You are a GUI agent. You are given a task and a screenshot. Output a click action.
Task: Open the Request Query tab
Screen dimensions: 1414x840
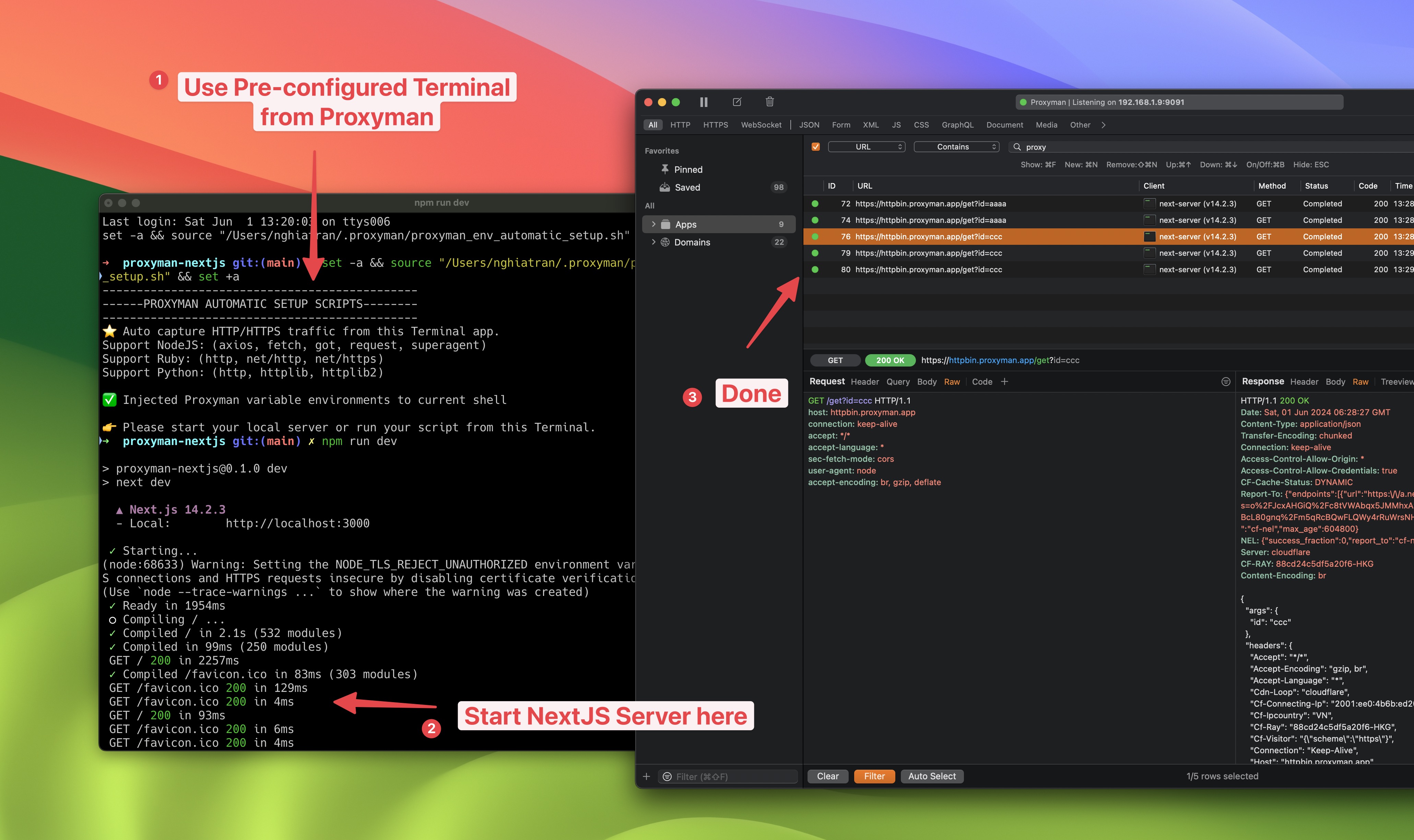pos(897,382)
